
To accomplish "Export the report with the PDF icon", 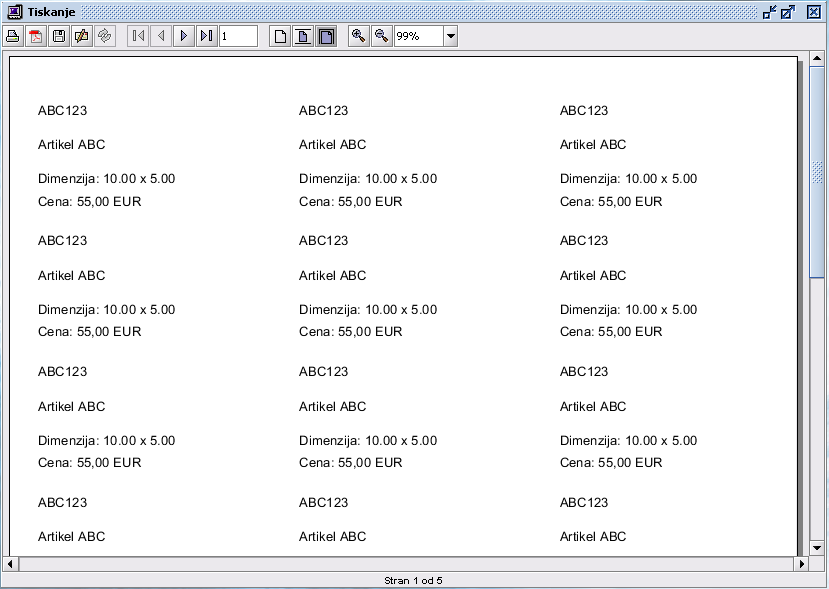I will tap(36, 36).
